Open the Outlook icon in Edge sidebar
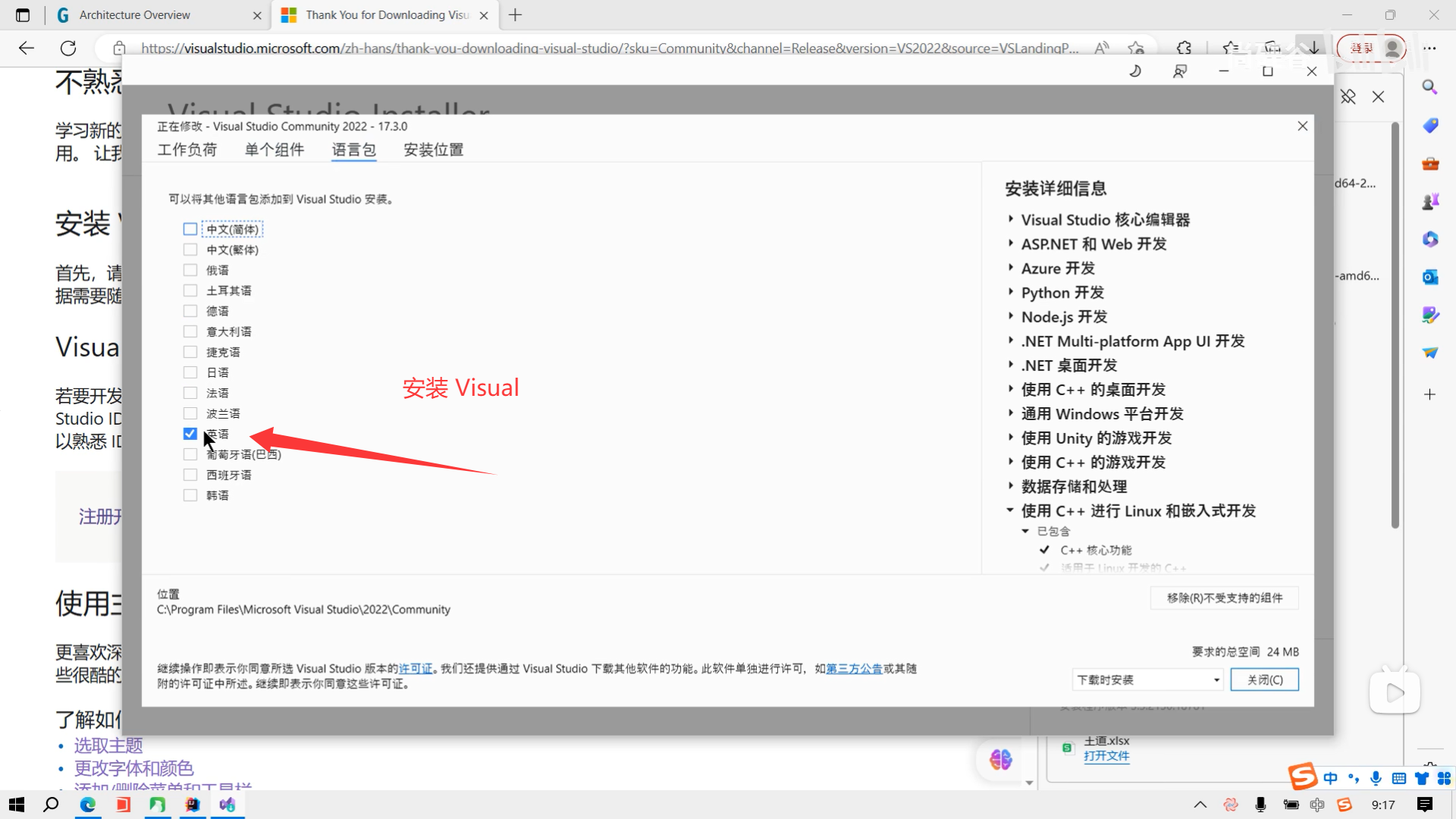 pos(1429,277)
